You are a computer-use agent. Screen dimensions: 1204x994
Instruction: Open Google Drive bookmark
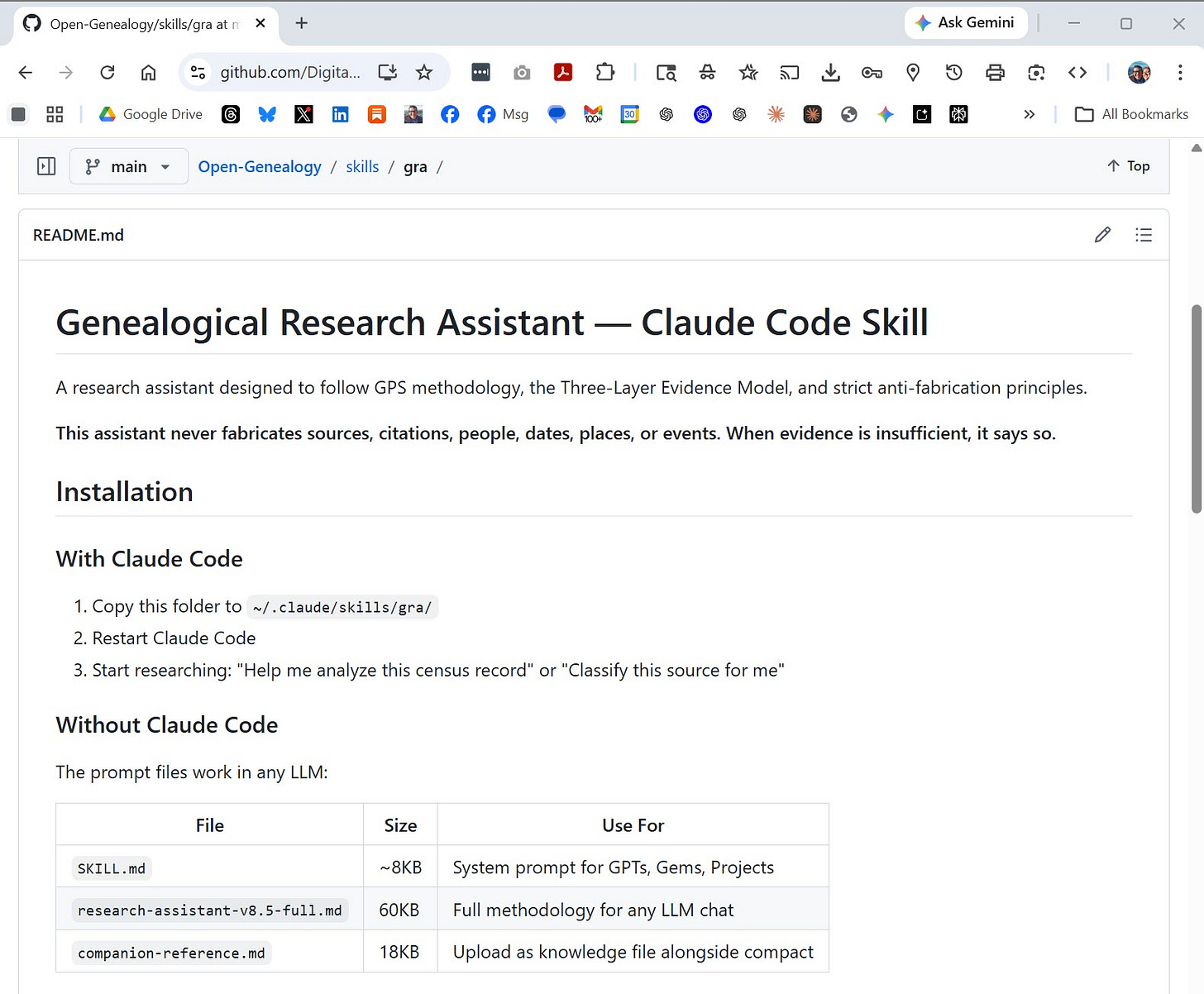pyautogui.click(x=150, y=114)
